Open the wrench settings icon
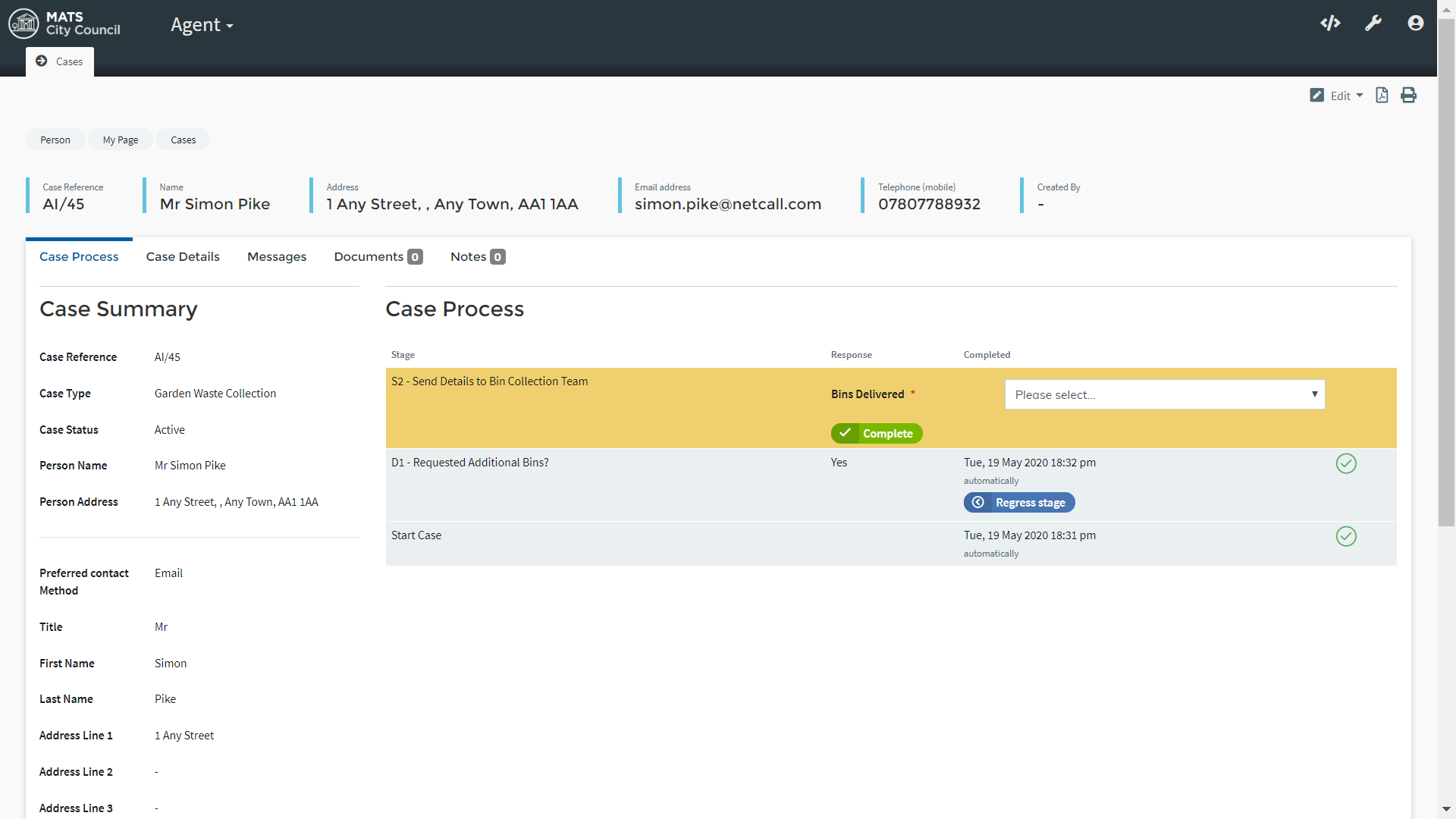The width and height of the screenshot is (1456, 819). (x=1373, y=23)
